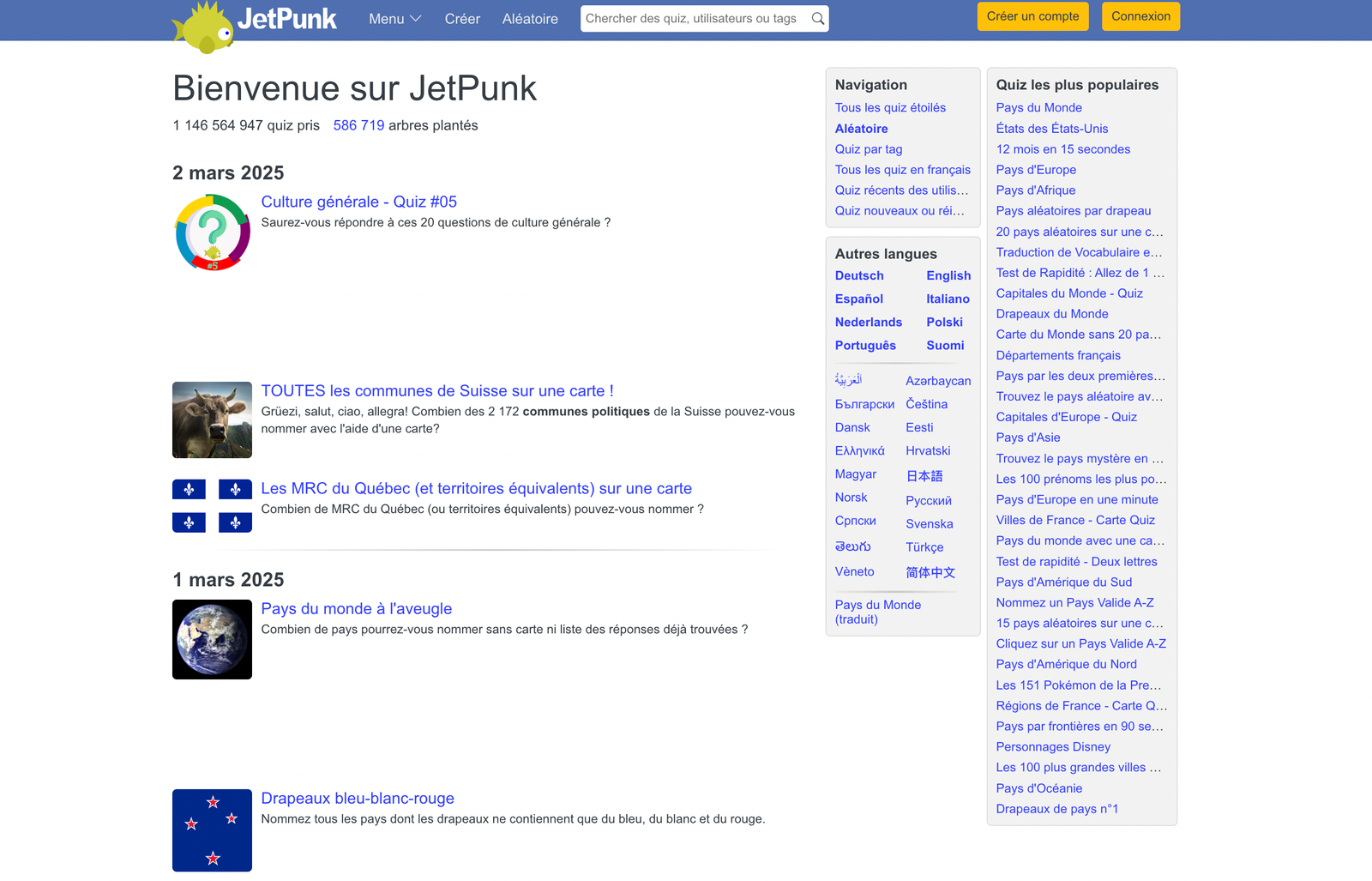The height and width of the screenshot is (881, 1372).
Task: Open the Menu dropdown
Action: click(395, 19)
